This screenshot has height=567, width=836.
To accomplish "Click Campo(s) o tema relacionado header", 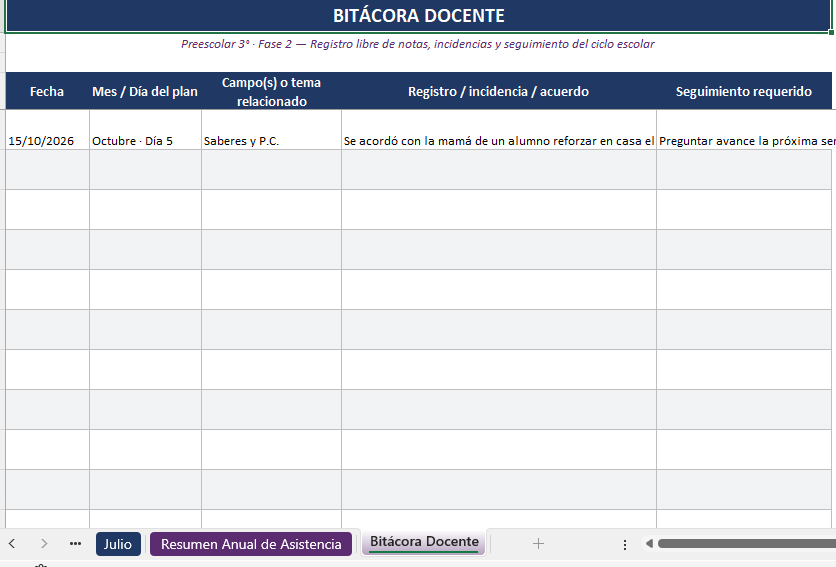I will [x=271, y=91].
